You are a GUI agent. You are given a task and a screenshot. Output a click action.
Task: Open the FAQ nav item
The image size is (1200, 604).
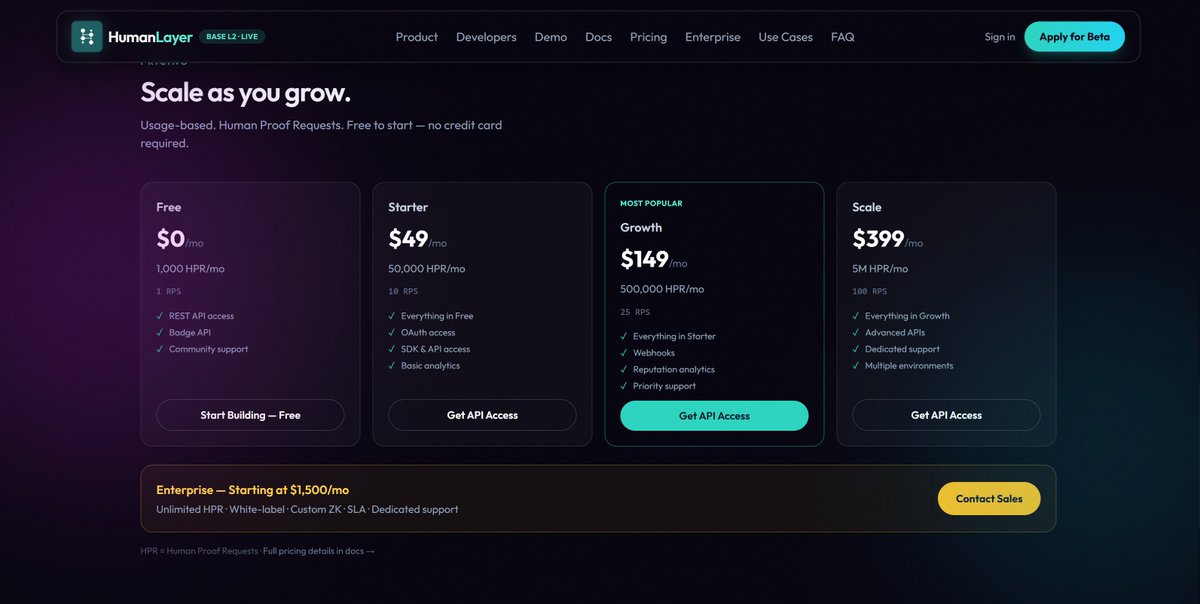[x=842, y=37]
